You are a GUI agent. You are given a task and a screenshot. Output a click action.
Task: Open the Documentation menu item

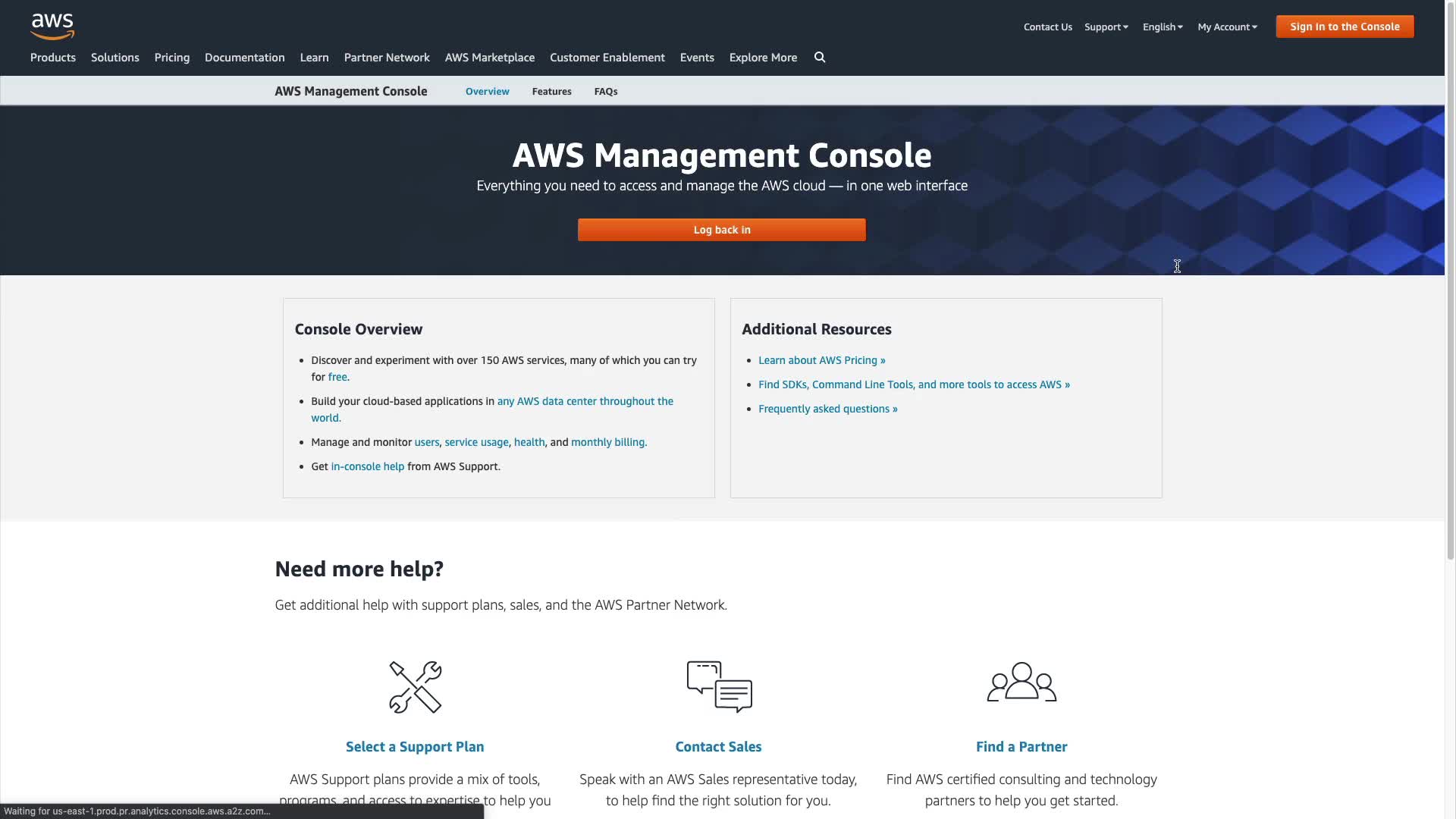click(x=244, y=58)
